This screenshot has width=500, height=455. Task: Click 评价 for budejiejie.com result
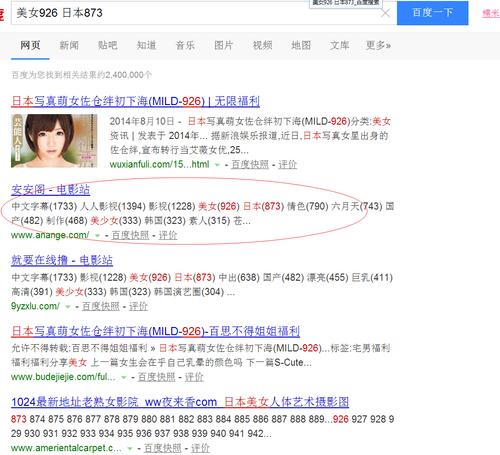tap(194, 377)
